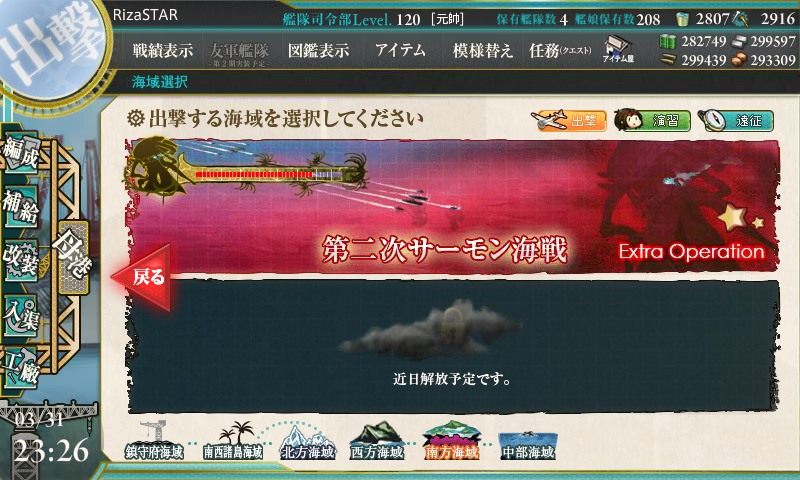Switch to 西方海域 world

(377, 442)
